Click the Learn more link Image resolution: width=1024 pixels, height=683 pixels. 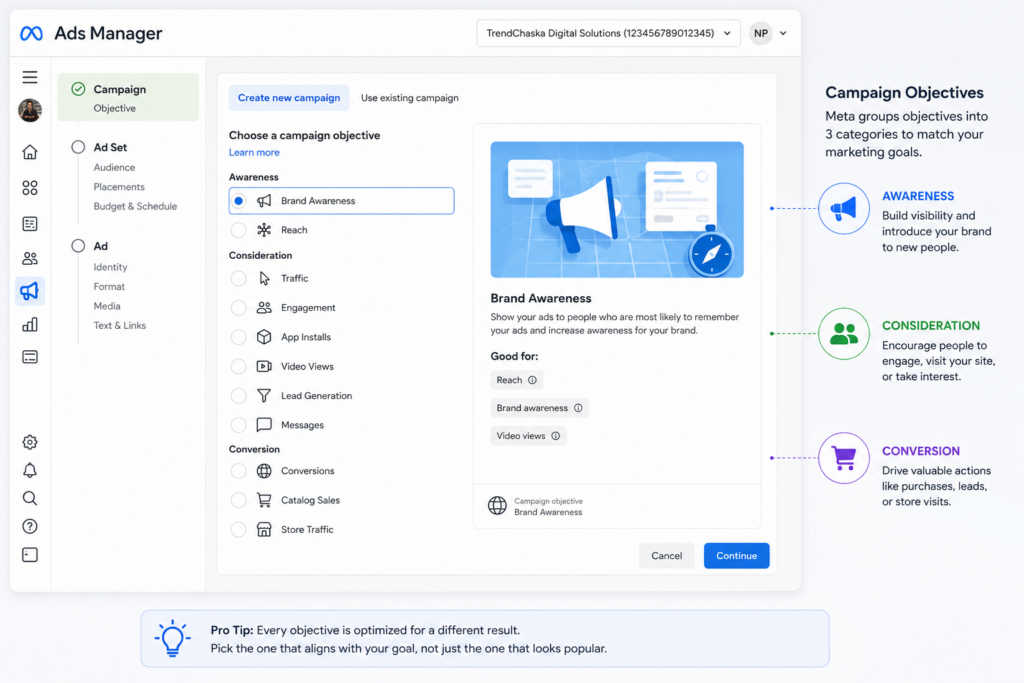[x=254, y=153]
